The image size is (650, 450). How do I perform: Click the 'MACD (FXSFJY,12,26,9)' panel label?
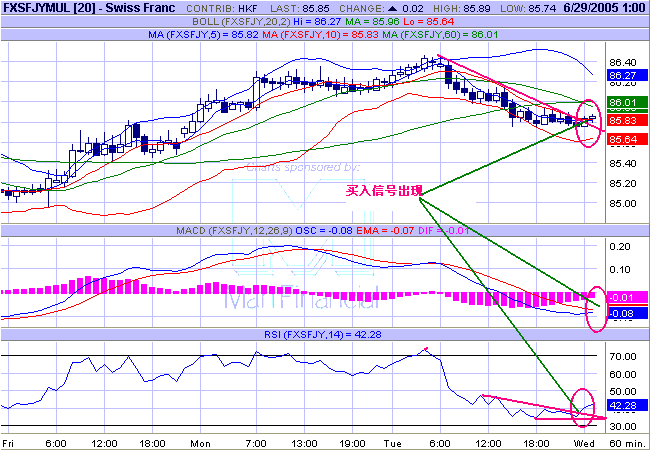click(235, 230)
